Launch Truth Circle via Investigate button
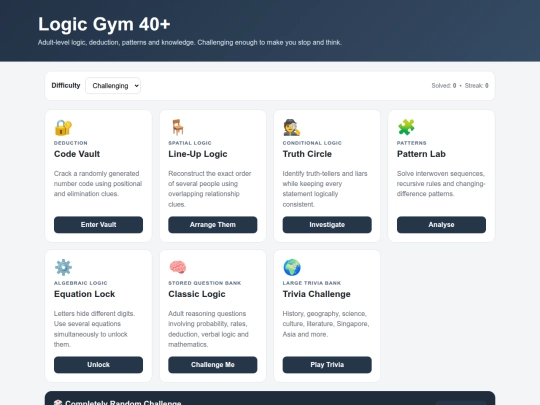Viewport: 540px width, 405px height. pyautogui.click(x=327, y=225)
